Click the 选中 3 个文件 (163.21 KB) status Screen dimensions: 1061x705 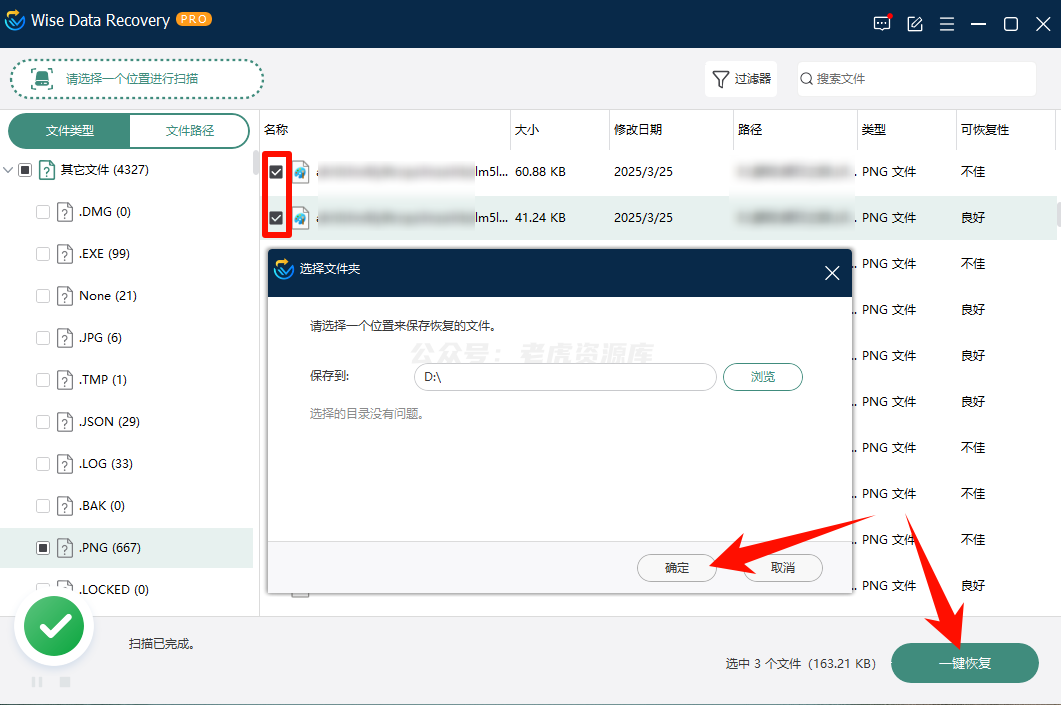click(x=800, y=664)
